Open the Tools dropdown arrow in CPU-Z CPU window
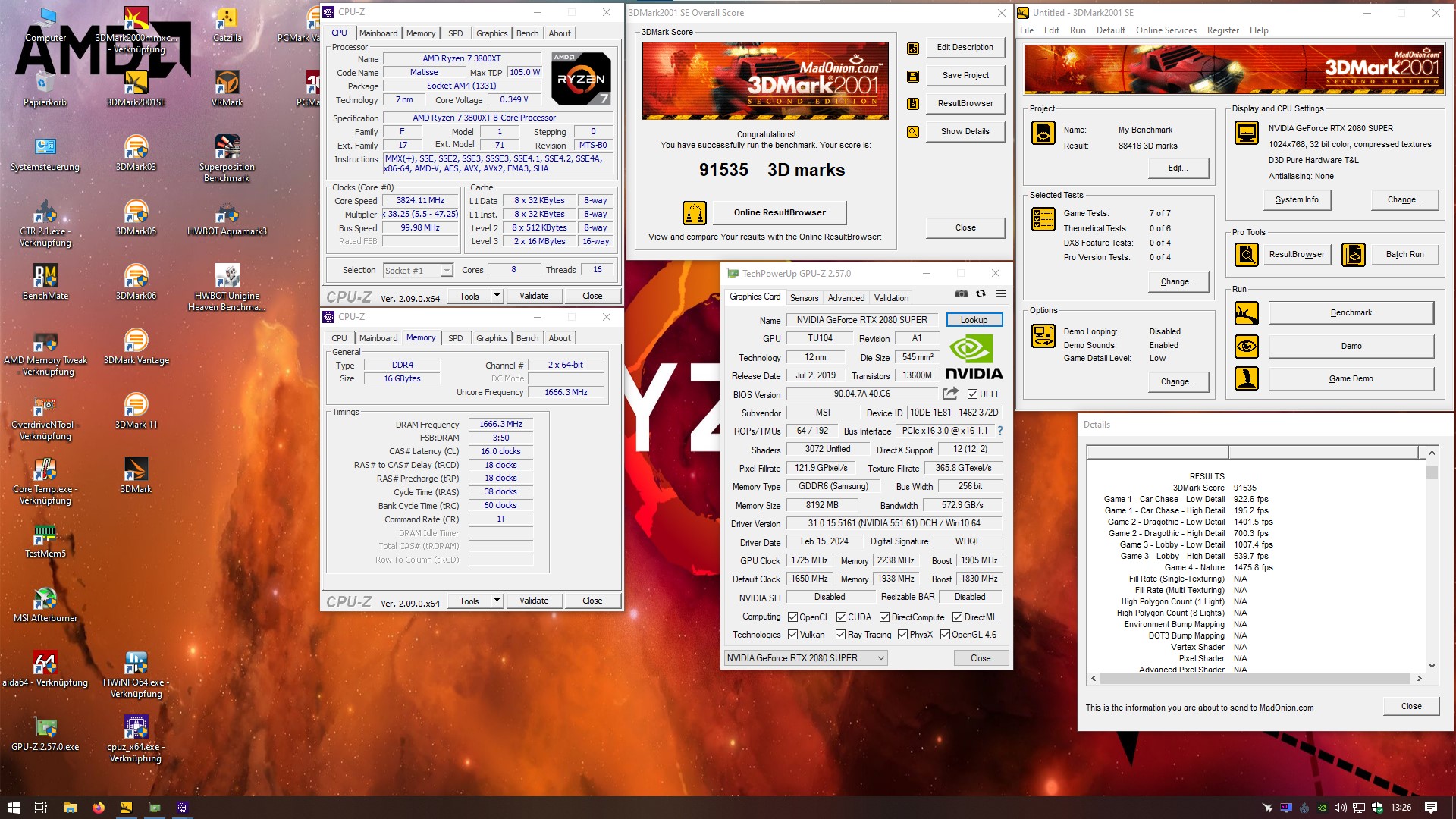Screen dimensions: 1456x819 (x=497, y=296)
